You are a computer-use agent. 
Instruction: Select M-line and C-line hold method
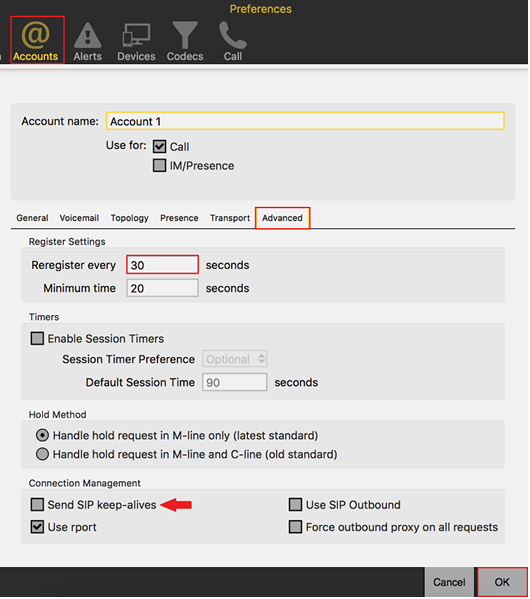pos(42,454)
